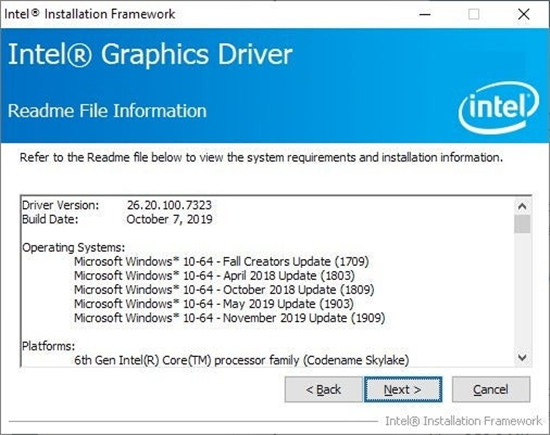Click the grayed-out maximize button

(x=474, y=14)
